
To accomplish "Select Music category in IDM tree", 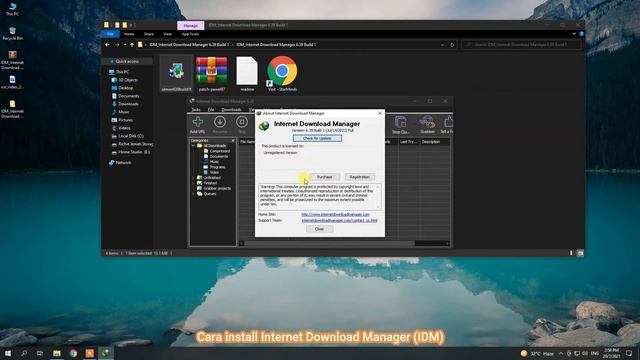I will pos(214,162).
